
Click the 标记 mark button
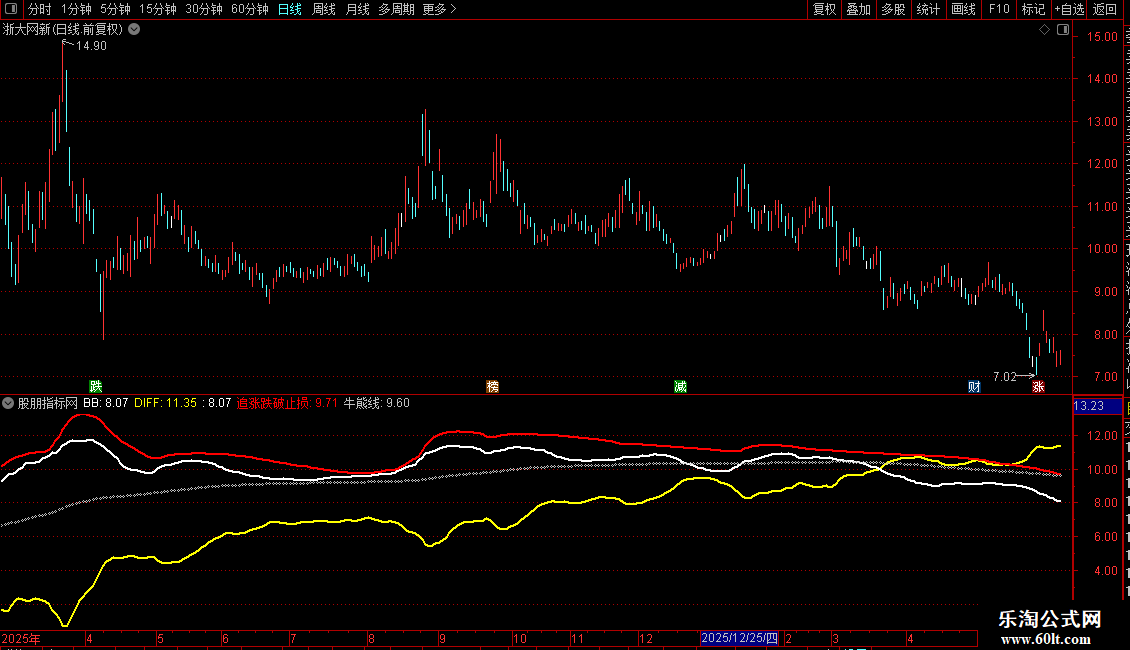[x=1033, y=9]
